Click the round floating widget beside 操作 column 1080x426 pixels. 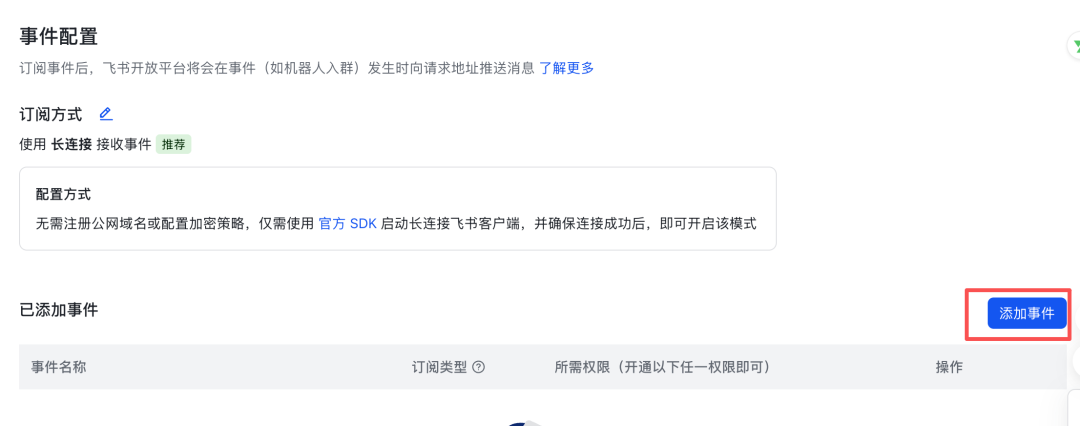coord(1076,359)
